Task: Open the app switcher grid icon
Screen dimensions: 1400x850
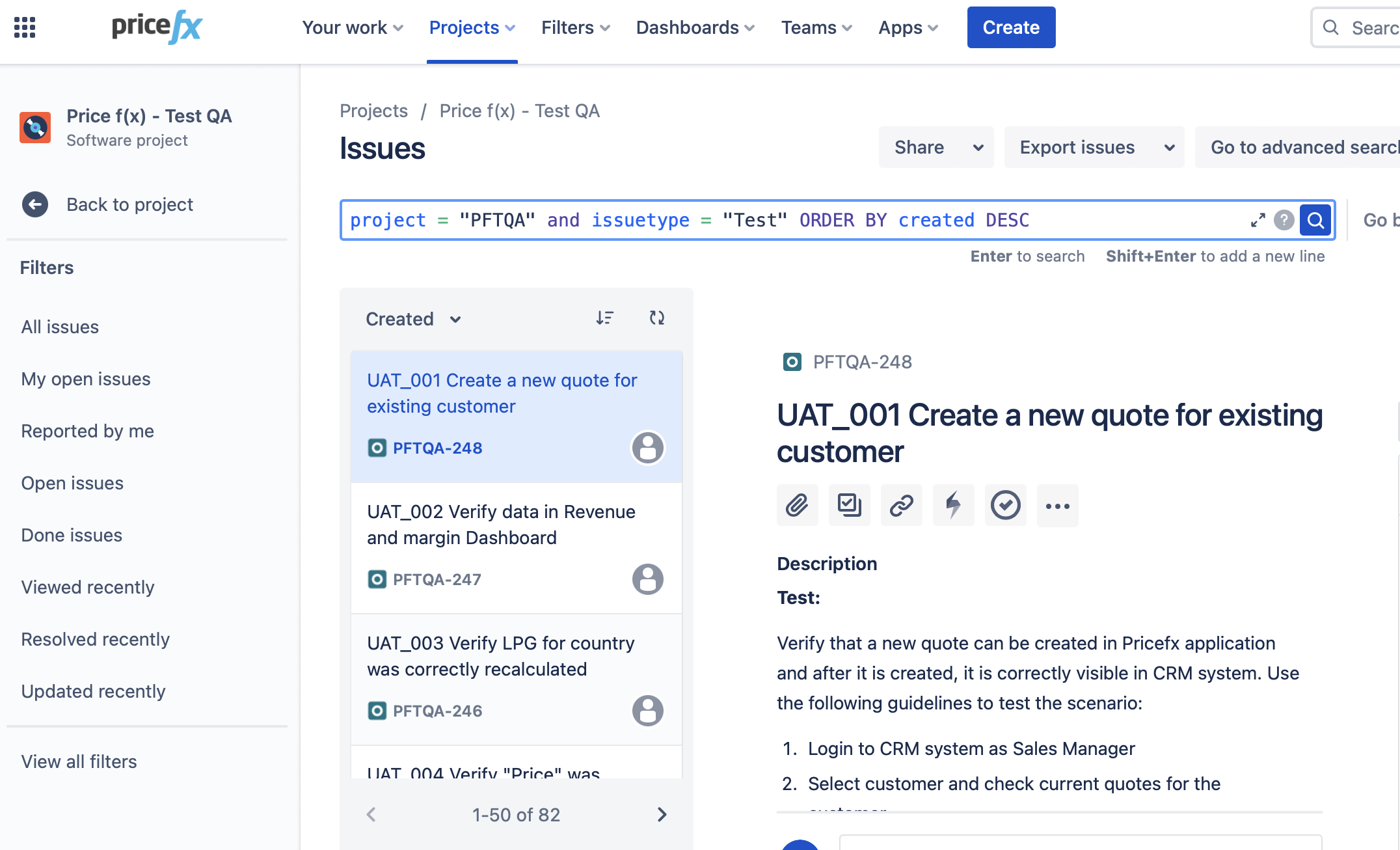Action: pos(25,27)
